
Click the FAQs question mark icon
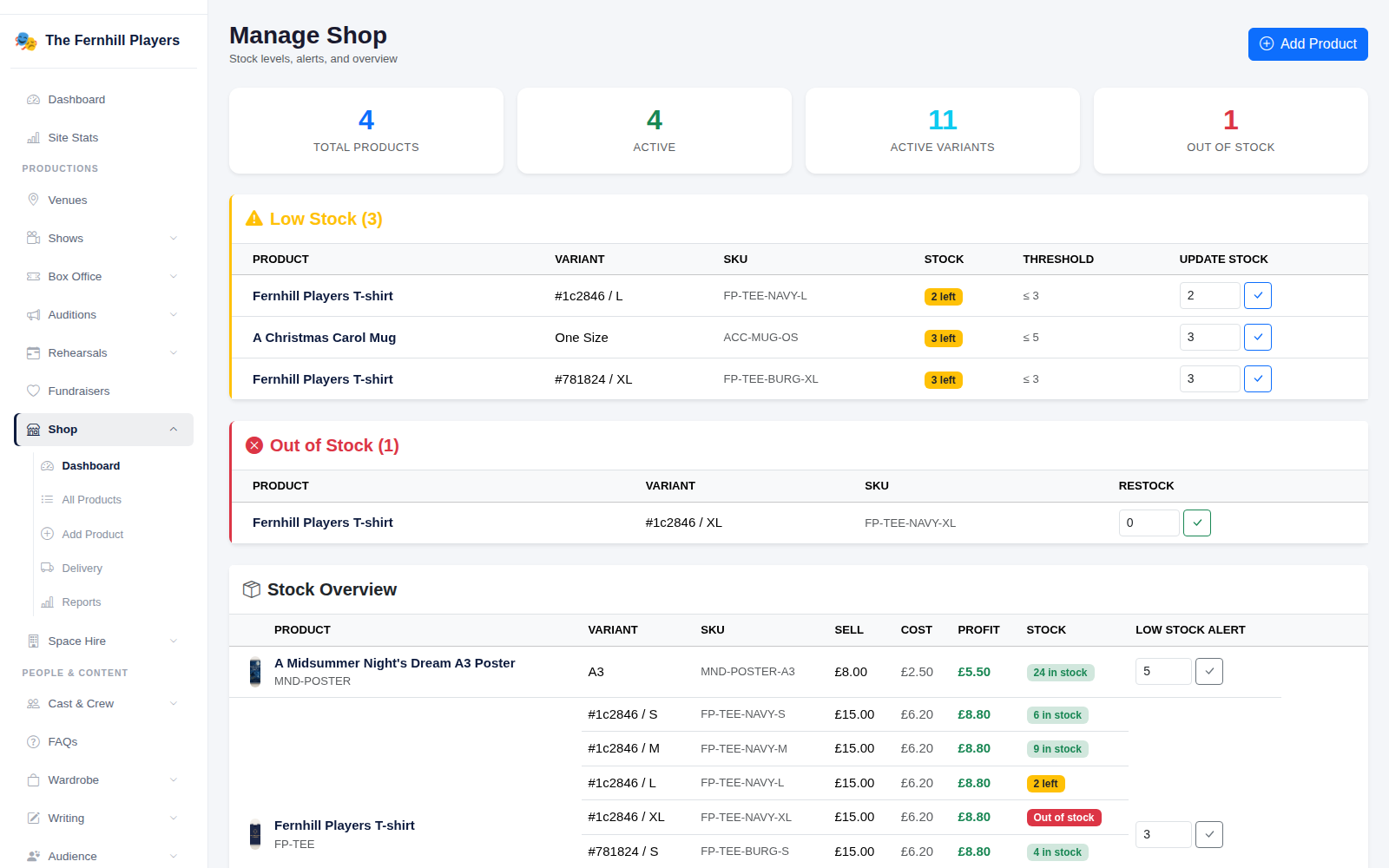click(x=33, y=742)
